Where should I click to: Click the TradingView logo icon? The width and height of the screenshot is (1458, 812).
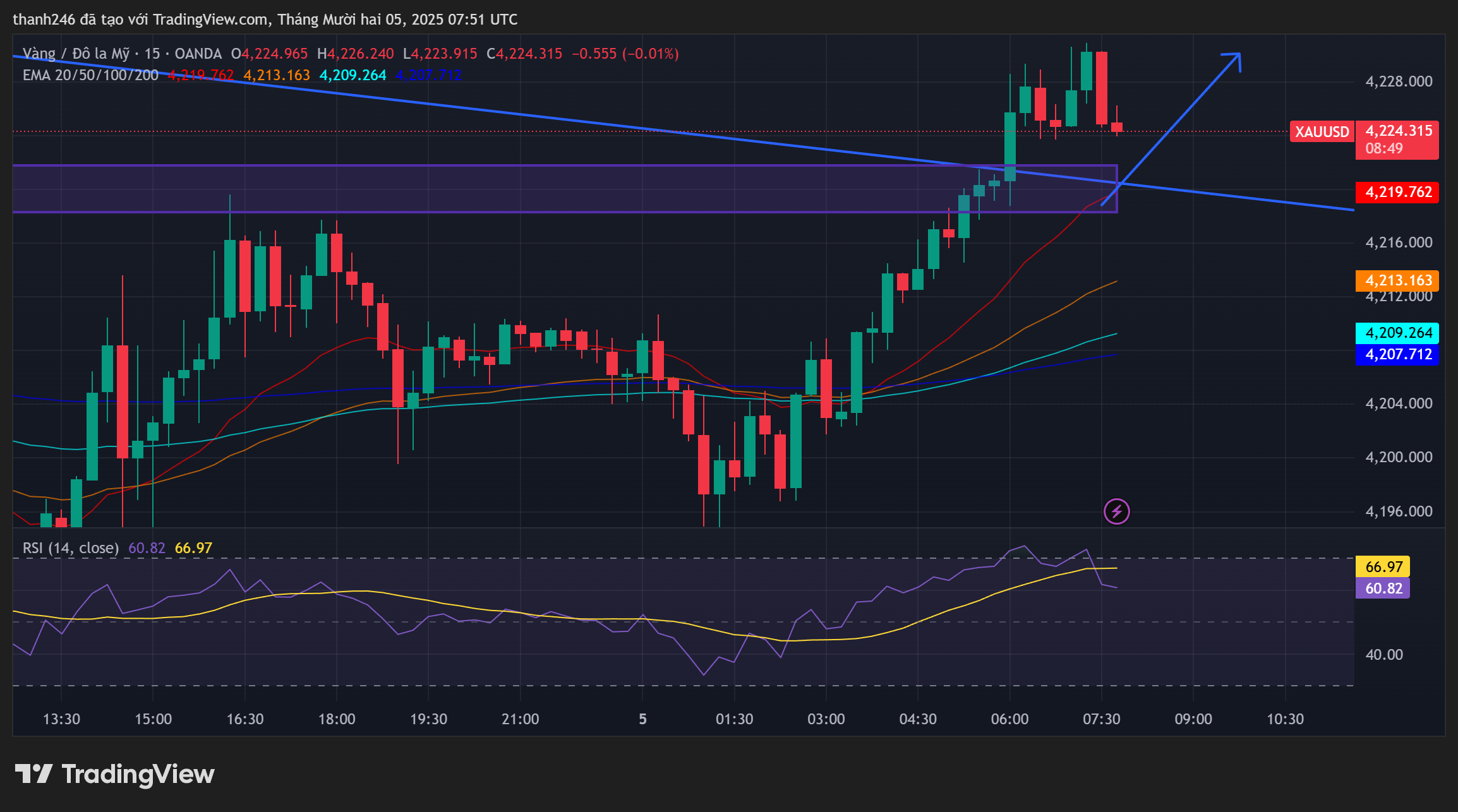point(33,773)
